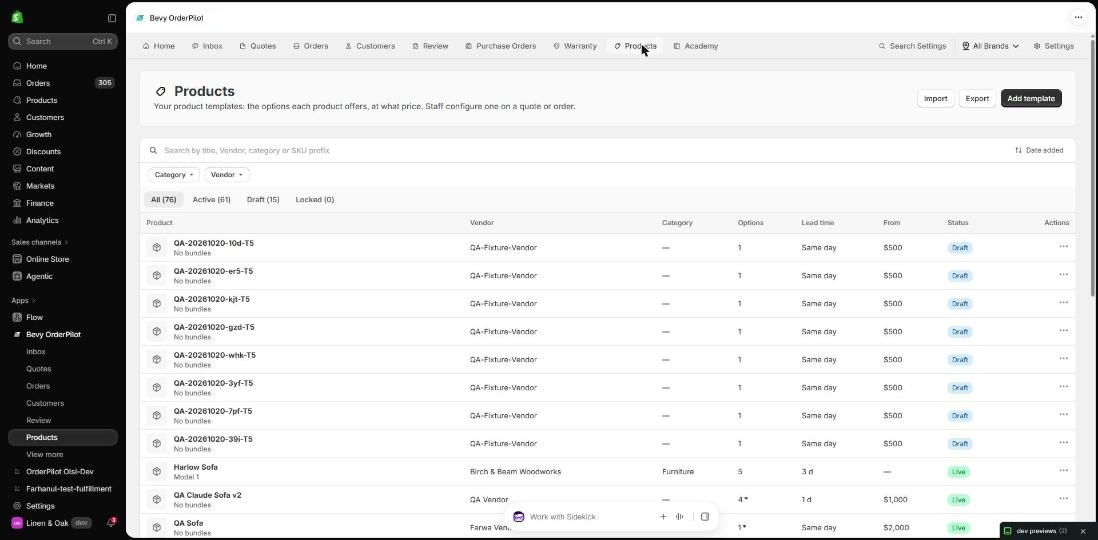Expand the Sales channels section
The image size is (1098, 540).
[40, 242]
